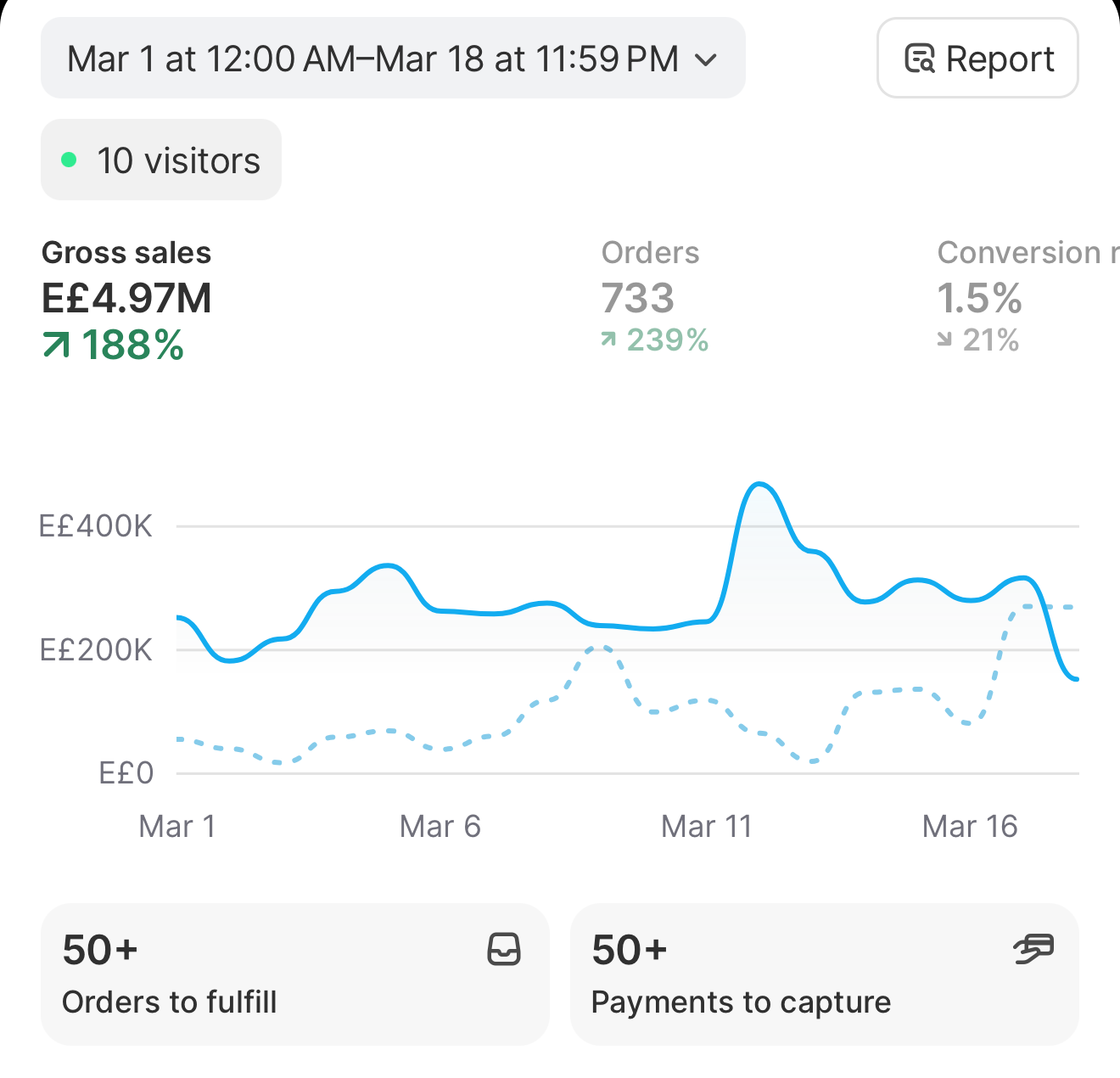Click the chart peak near Mar 12

tap(759, 486)
